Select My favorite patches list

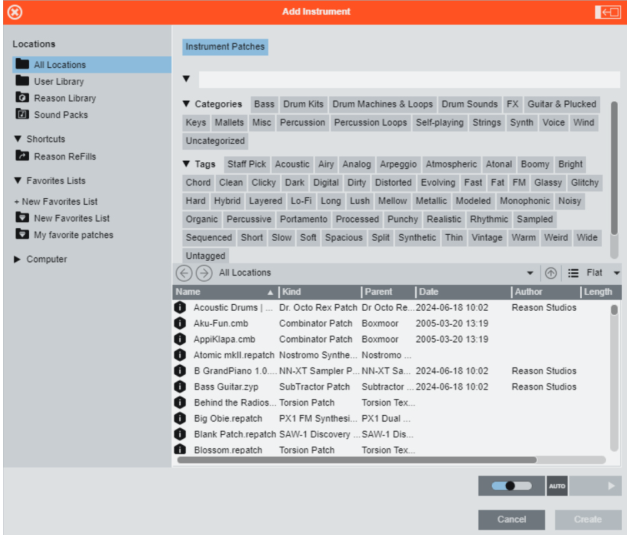point(73,235)
